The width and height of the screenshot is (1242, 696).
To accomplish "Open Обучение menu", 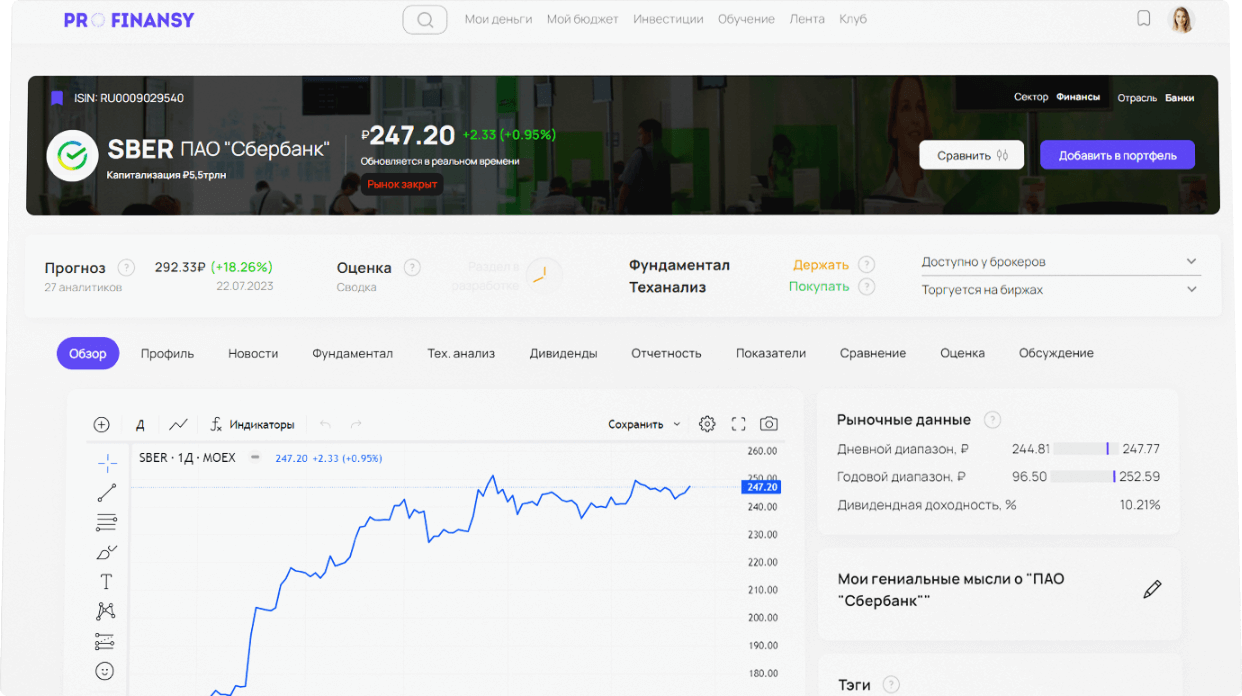I will (x=746, y=19).
